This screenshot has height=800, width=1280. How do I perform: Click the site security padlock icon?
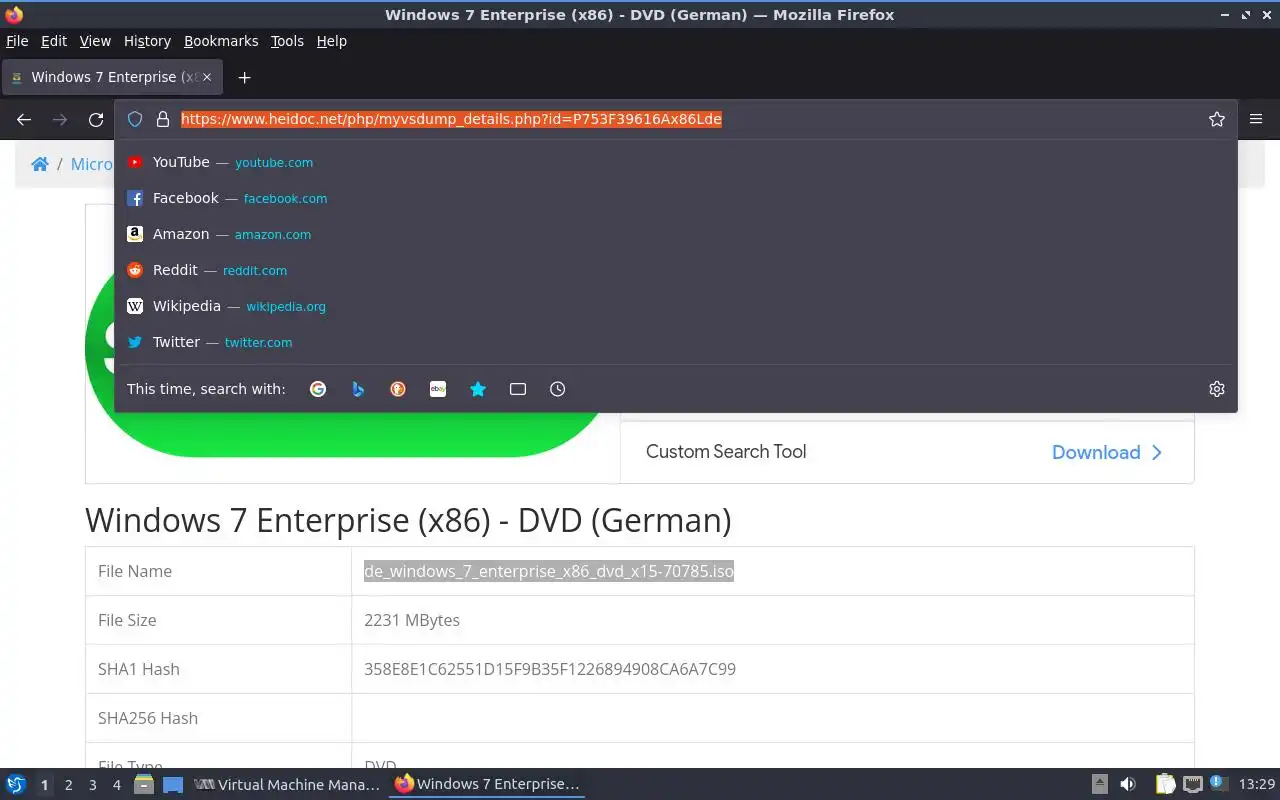163,119
